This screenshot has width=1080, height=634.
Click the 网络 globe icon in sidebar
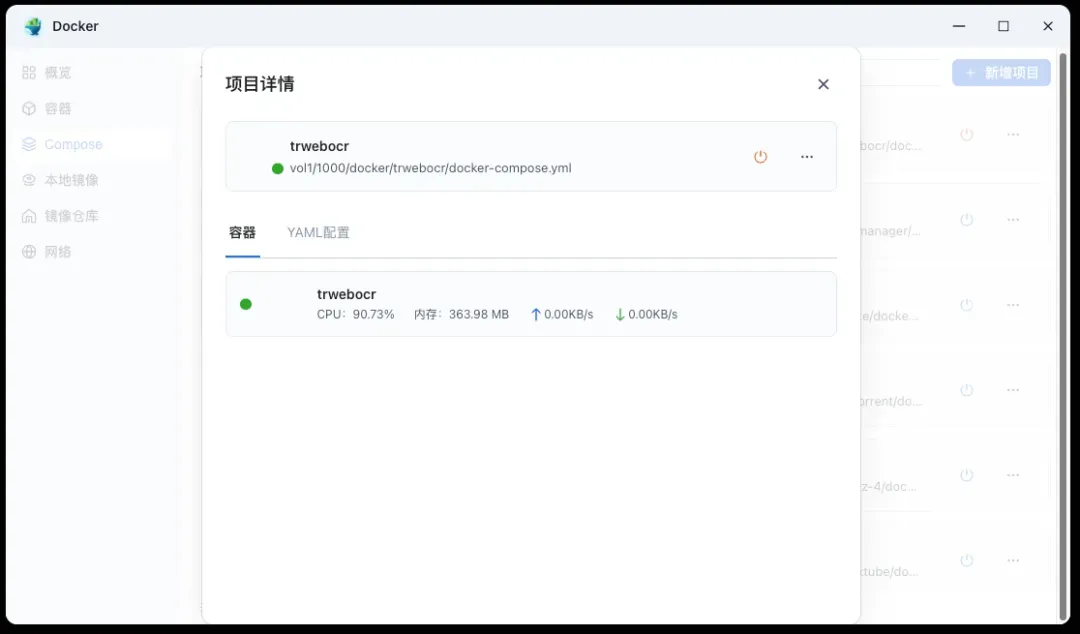(x=29, y=252)
